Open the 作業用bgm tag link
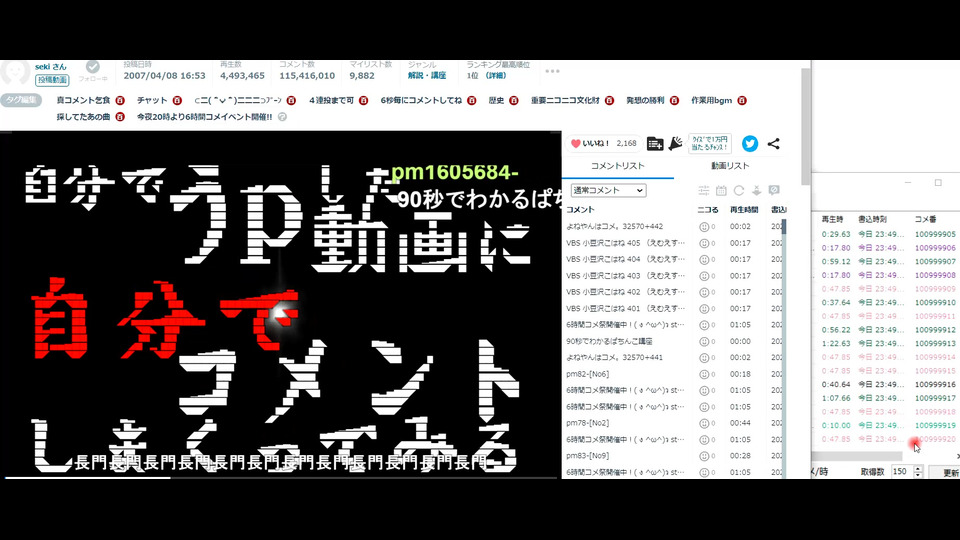 click(x=711, y=100)
